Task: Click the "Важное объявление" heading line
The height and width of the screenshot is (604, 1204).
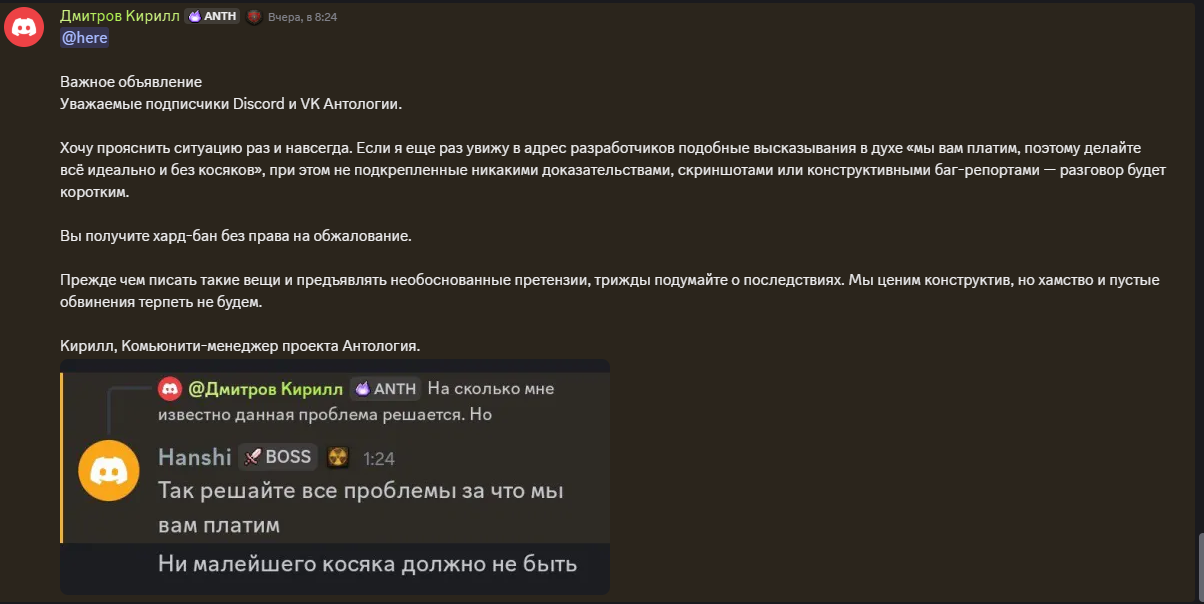Action: click(130, 82)
